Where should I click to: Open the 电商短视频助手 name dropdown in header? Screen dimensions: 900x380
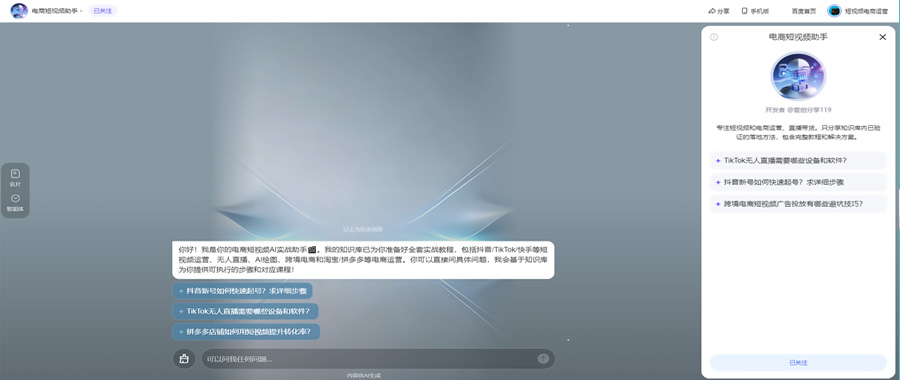pyautogui.click(x=57, y=11)
